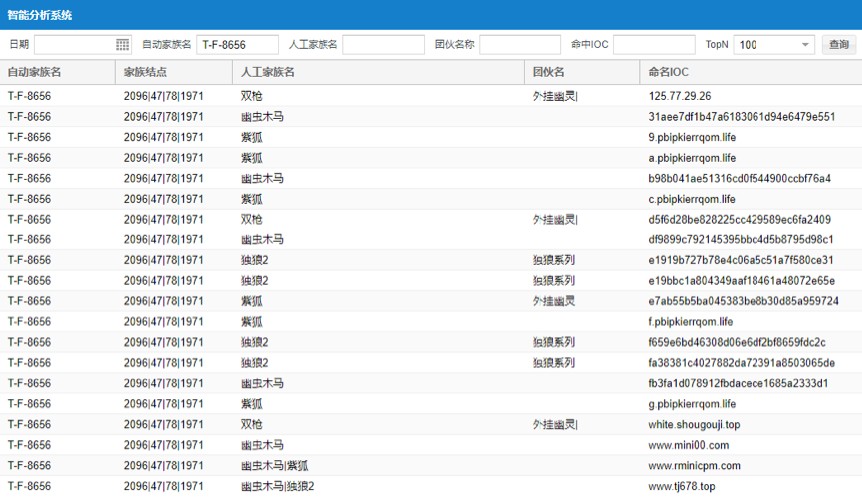Click the 人工家族名 input field
862x497 pixels.
(383, 45)
